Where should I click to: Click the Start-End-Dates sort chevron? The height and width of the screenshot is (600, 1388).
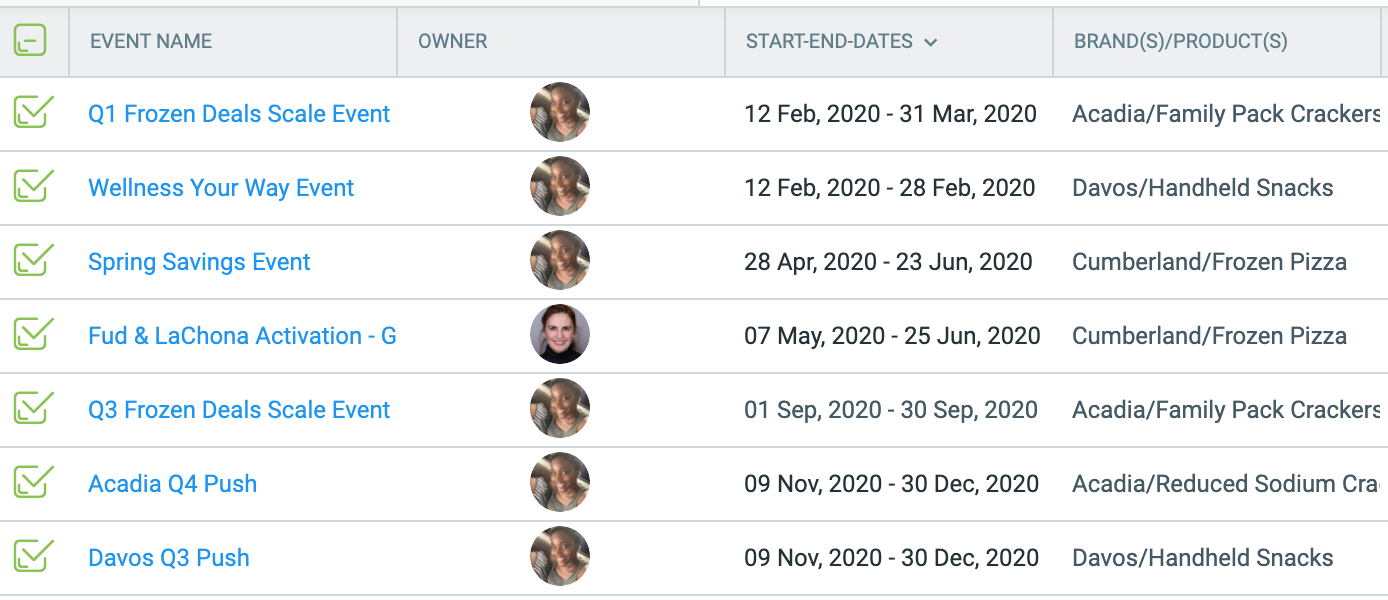[931, 42]
